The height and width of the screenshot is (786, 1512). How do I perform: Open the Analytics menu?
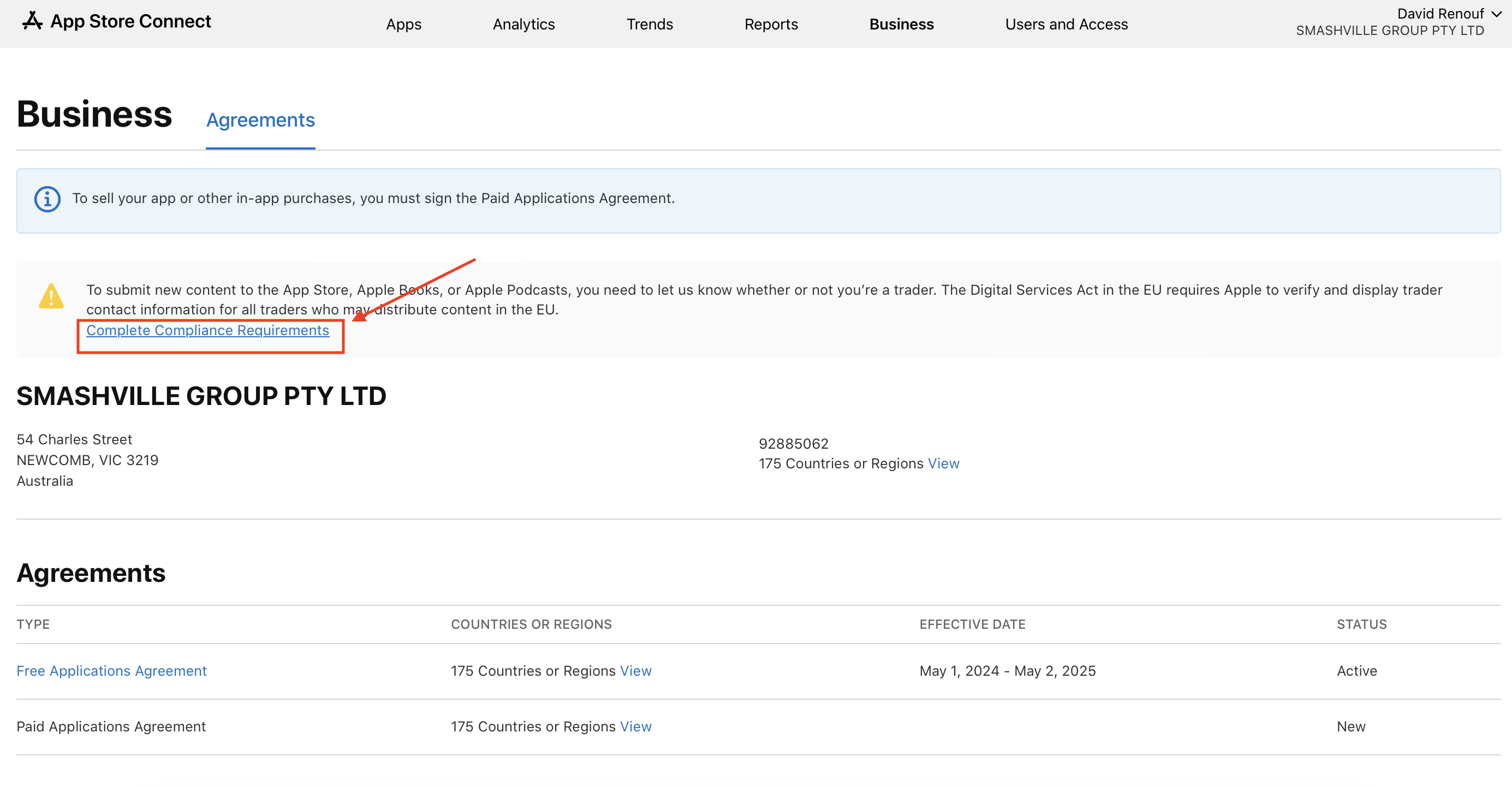(x=523, y=24)
